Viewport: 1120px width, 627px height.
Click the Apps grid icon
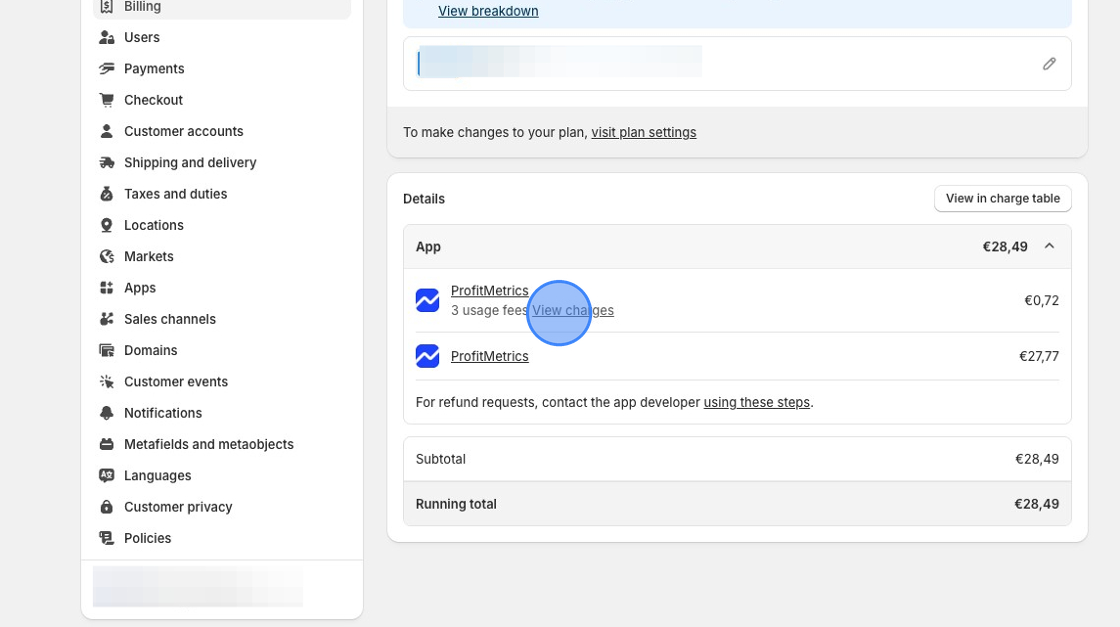(x=106, y=288)
